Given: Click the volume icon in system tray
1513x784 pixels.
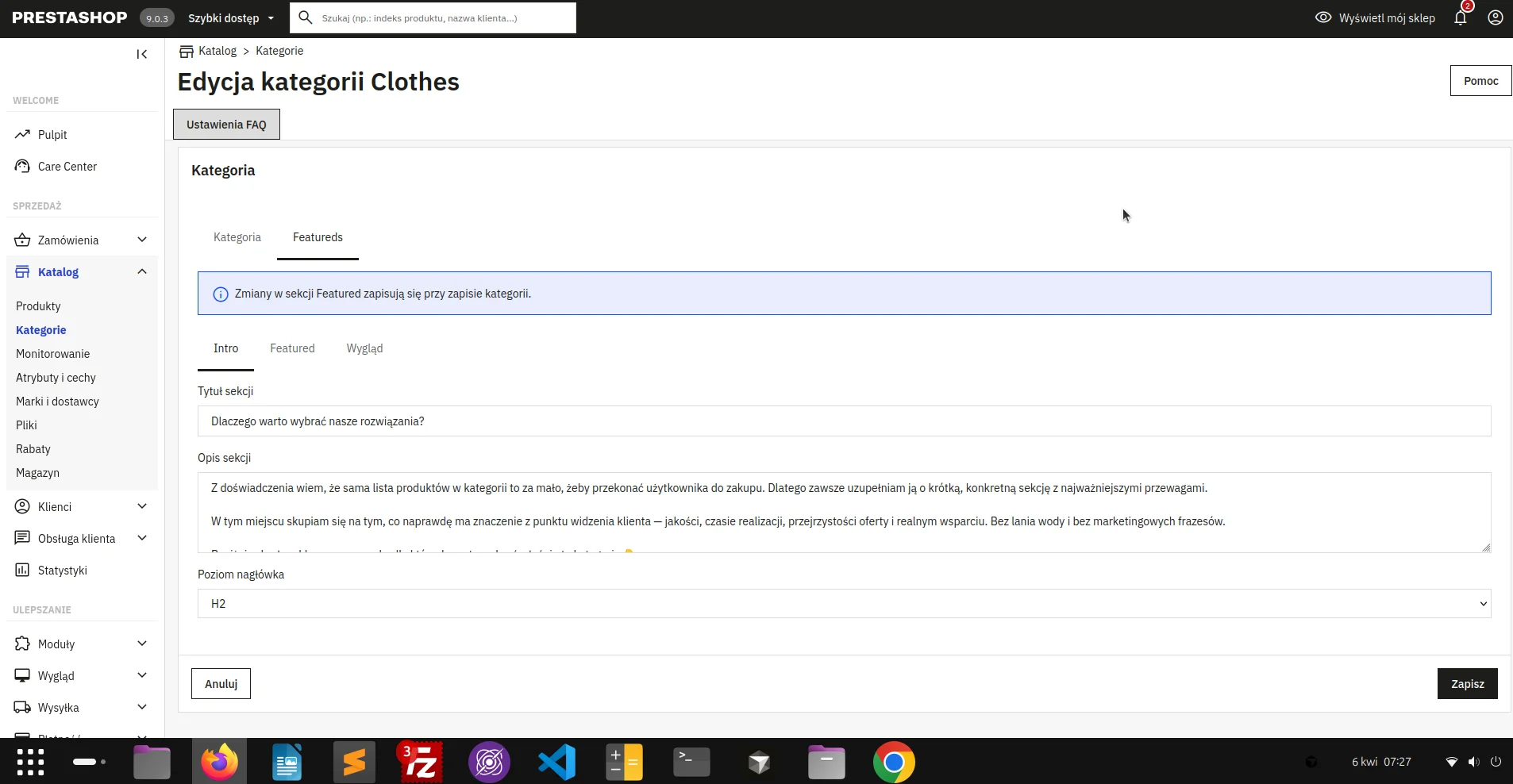Looking at the screenshot, I should click(1474, 762).
